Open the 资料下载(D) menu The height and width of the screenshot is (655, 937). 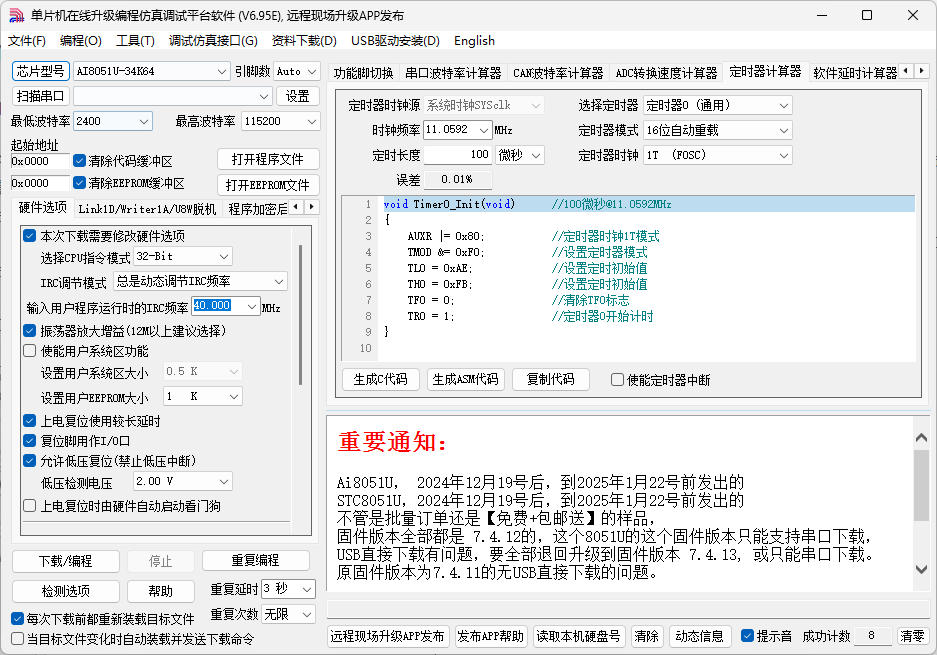303,41
